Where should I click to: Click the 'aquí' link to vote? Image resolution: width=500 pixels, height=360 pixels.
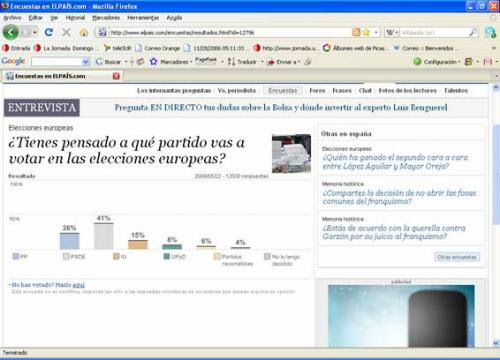pos(79,285)
